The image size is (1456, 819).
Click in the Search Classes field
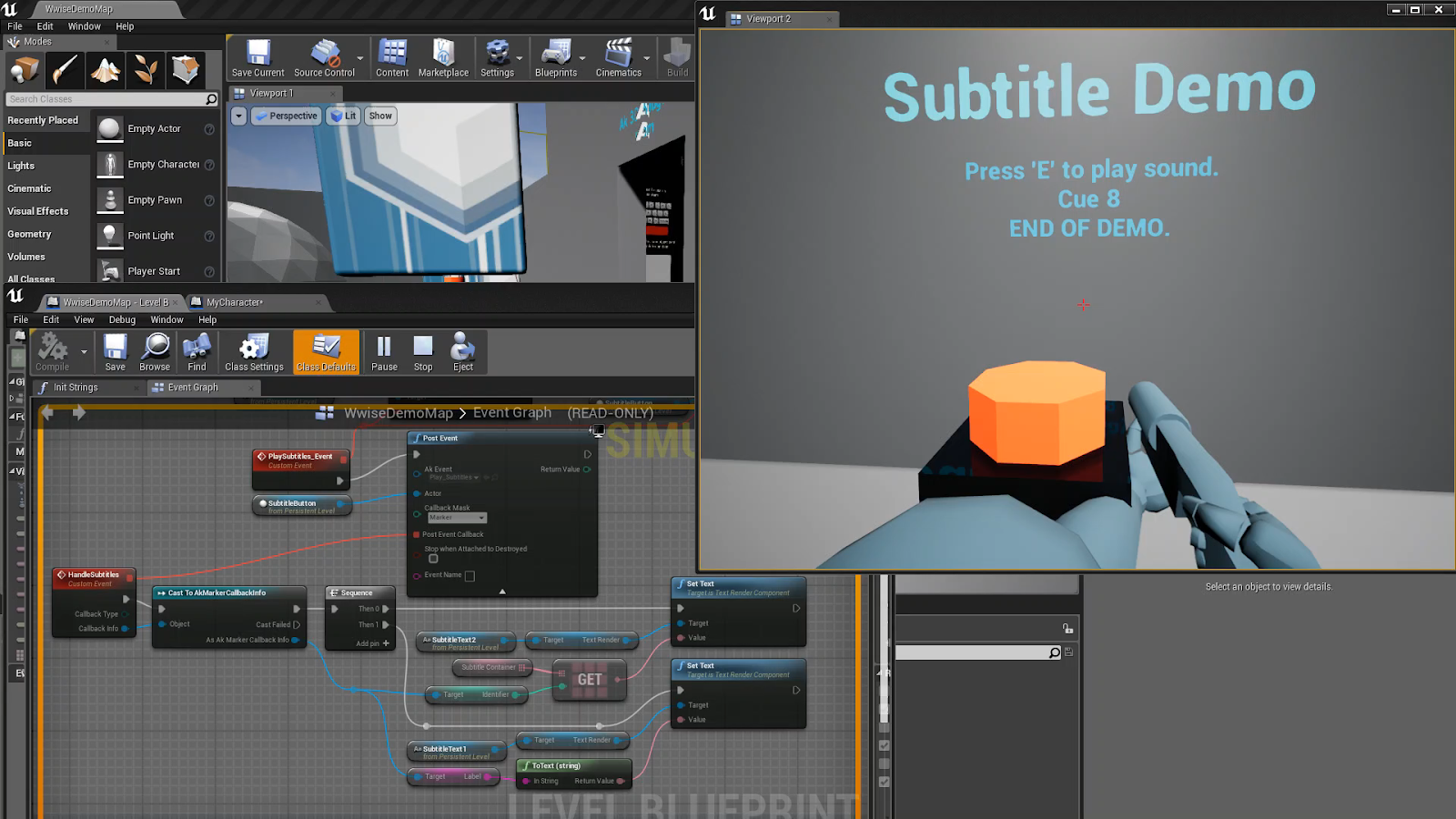(106, 99)
